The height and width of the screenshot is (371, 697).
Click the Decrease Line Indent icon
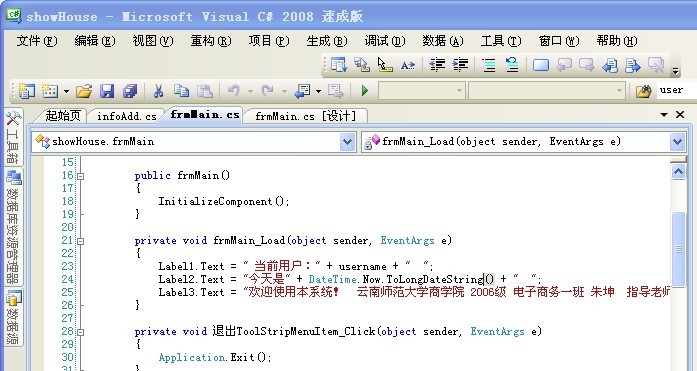(437, 65)
